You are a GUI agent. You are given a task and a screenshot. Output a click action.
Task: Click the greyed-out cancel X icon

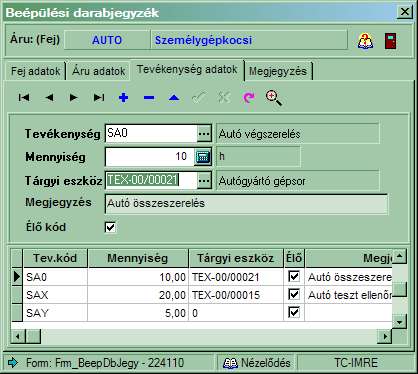pyautogui.click(x=224, y=98)
